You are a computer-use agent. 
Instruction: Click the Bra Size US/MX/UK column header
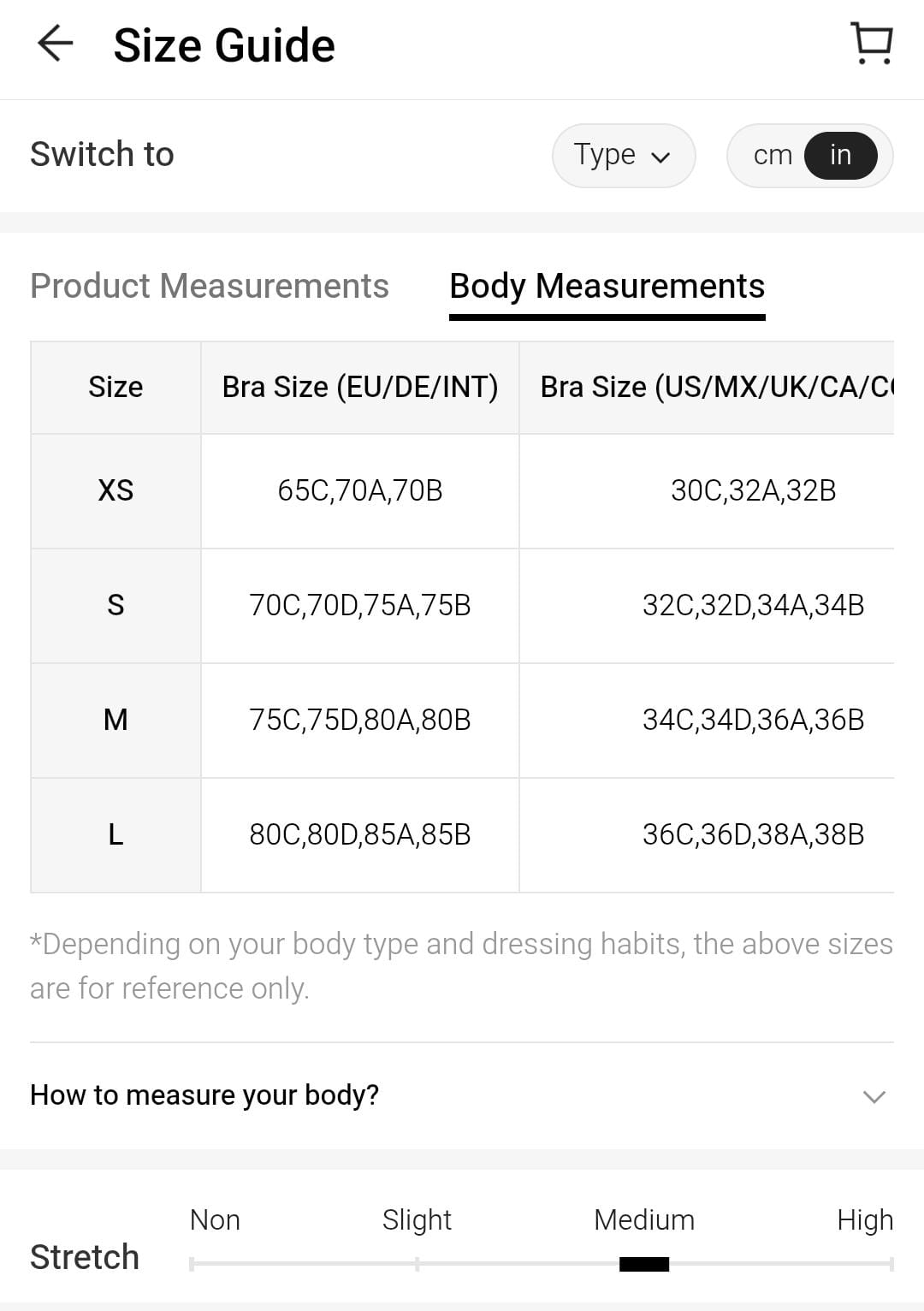click(716, 387)
